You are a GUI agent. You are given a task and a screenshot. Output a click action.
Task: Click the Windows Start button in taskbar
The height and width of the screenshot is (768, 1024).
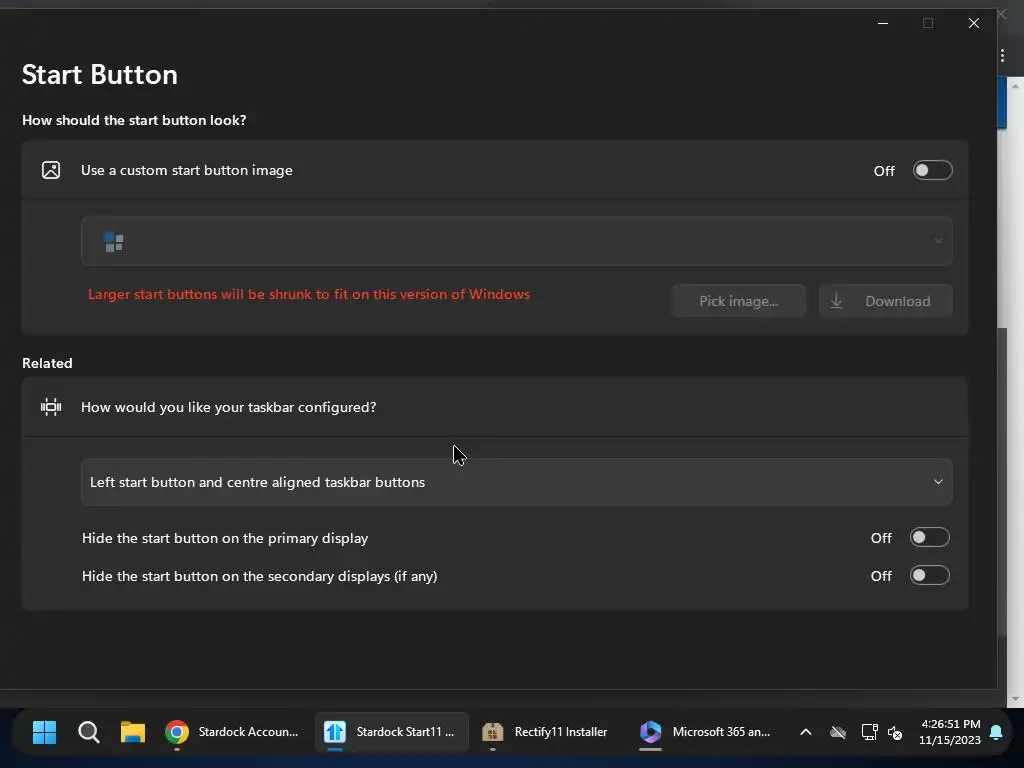pyautogui.click(x=44, y=732)
